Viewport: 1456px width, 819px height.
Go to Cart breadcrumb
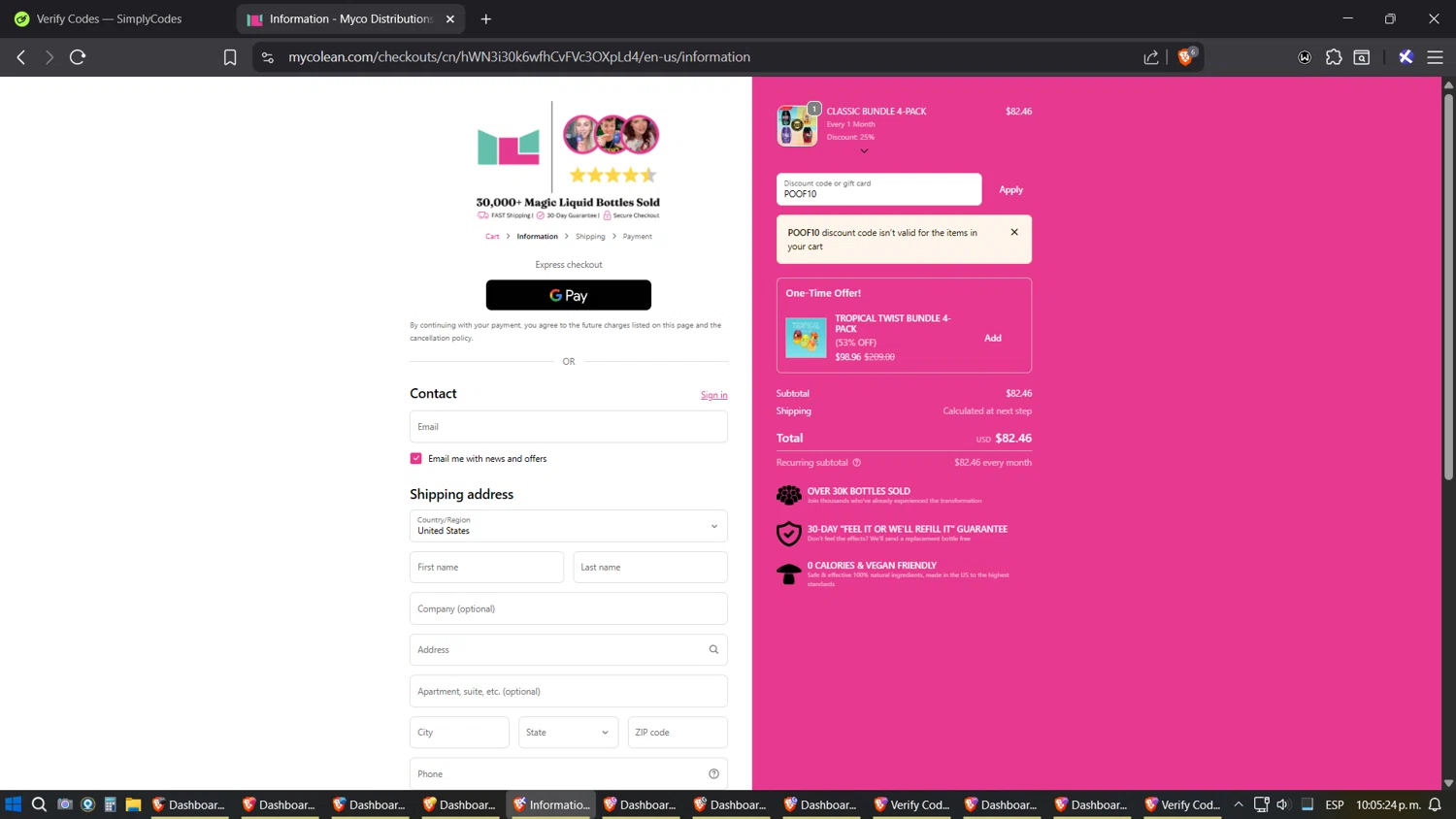[x=492, y=237]
